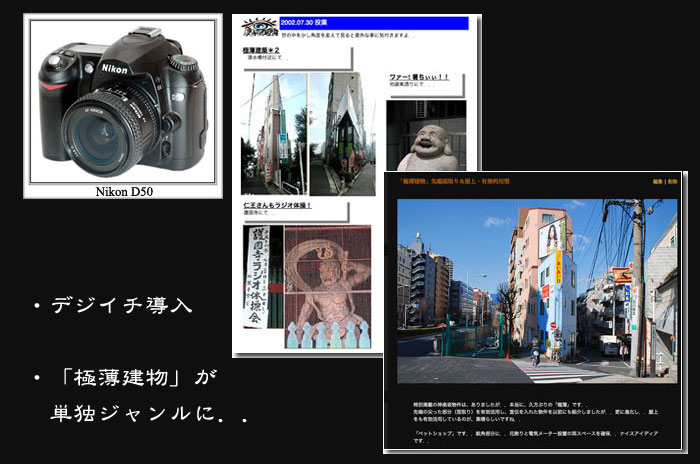
Task: Click the "削除" delete link on dark page
Action: click(672, 182)
